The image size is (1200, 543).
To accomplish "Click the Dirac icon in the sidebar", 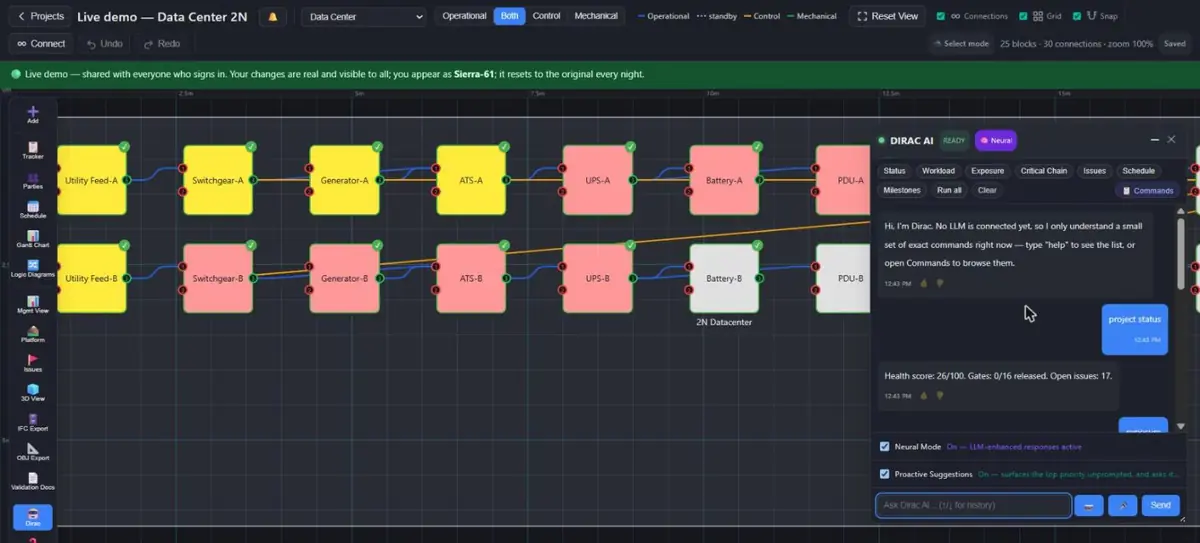I will tap(33, 517).
